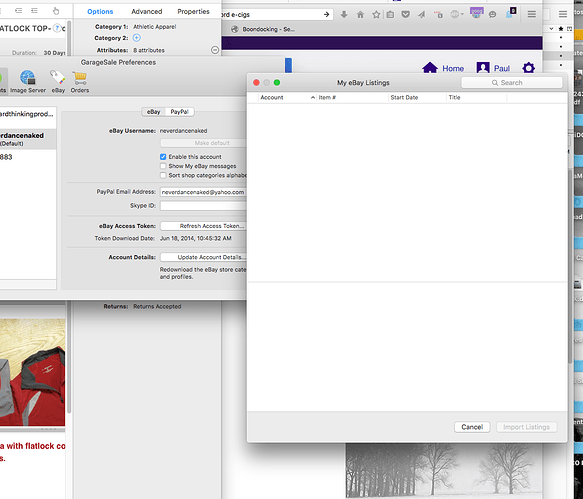Click the paper plane share icon

(421, 15)
